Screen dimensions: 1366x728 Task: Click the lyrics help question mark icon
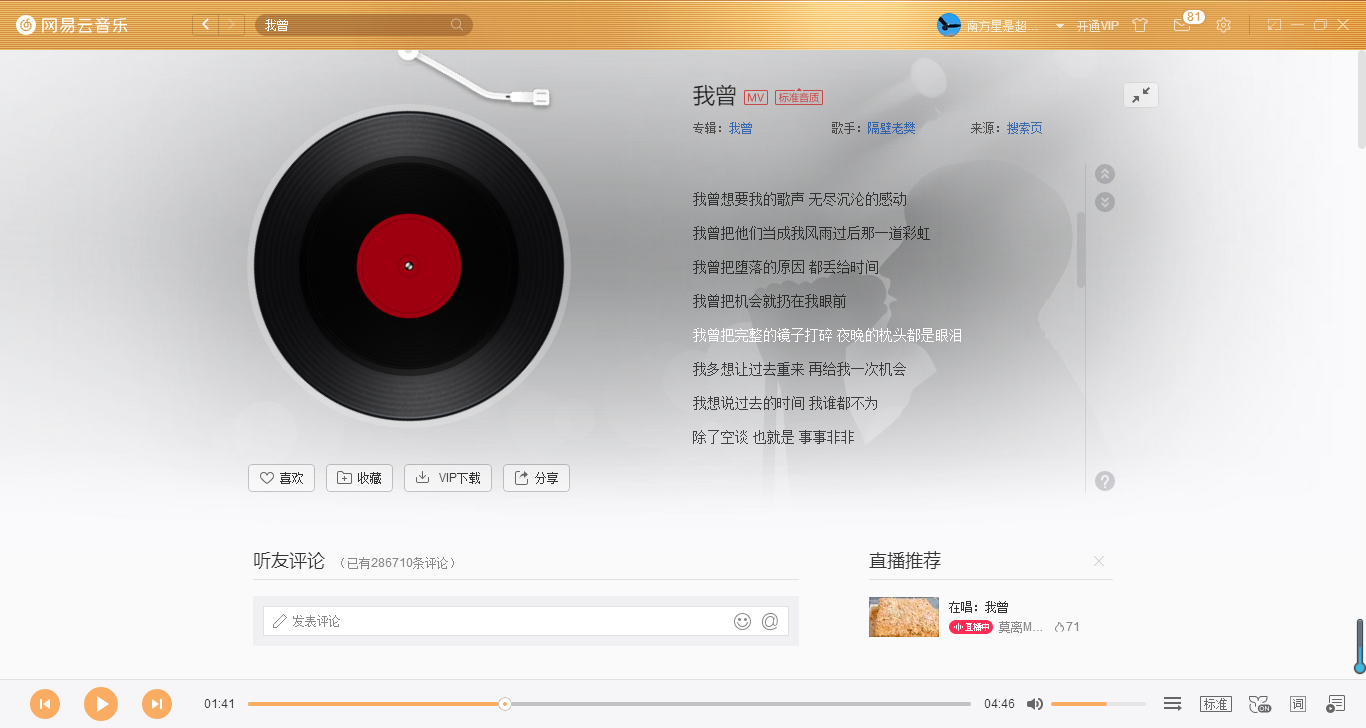pyautogui.click(x=1105, y=481)
